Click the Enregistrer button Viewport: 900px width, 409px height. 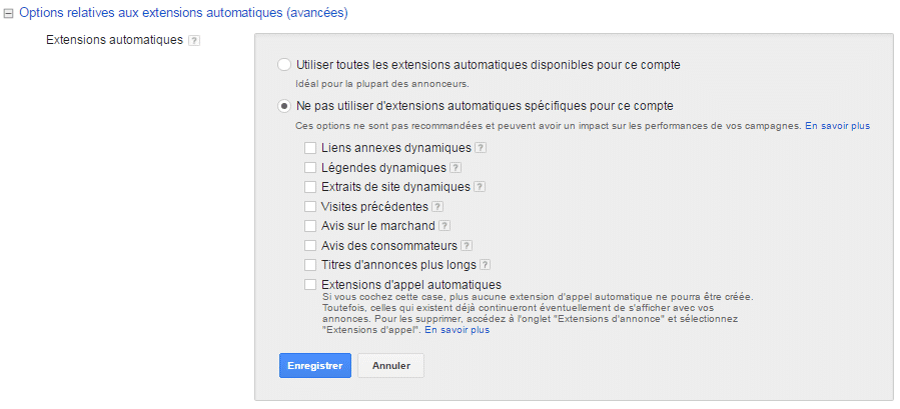point(315,365)
